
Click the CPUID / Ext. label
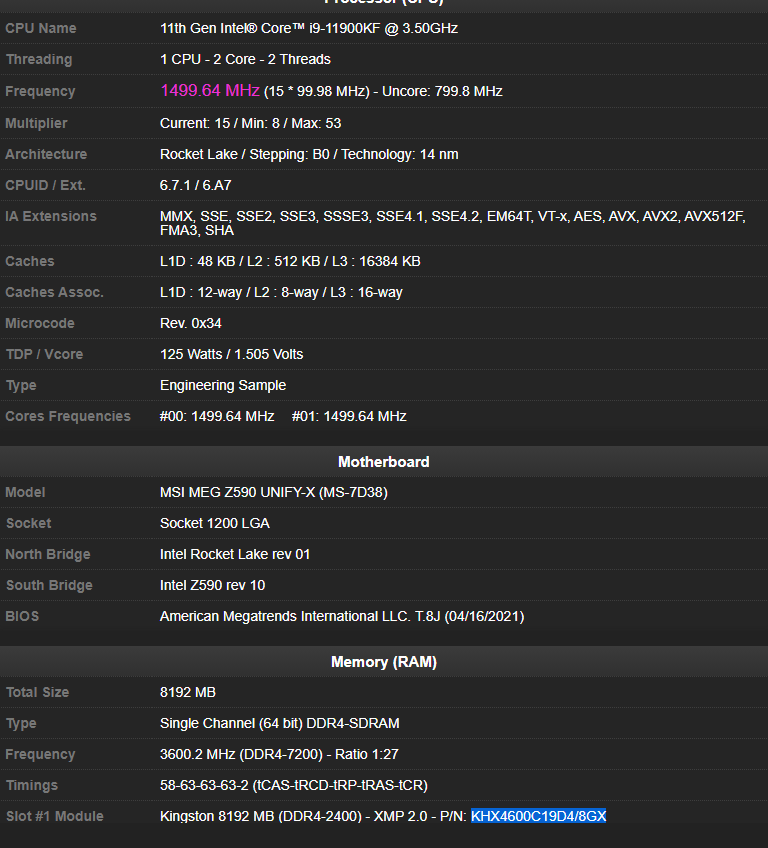pyautogui.click(x=45, y=185)
